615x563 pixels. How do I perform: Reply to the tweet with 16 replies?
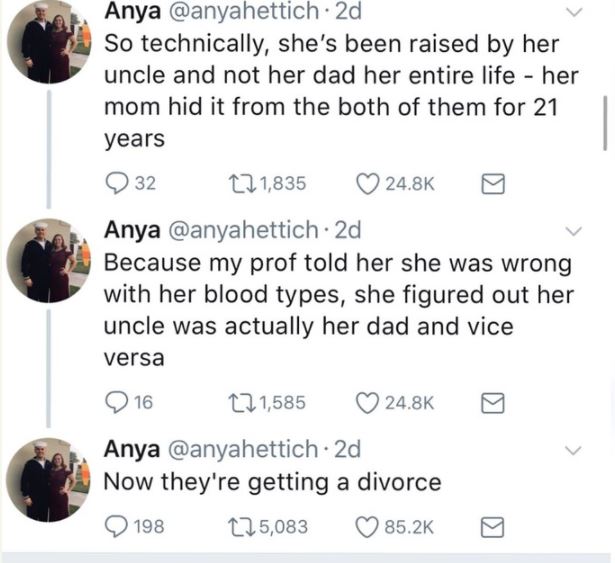tap(117, 403)
